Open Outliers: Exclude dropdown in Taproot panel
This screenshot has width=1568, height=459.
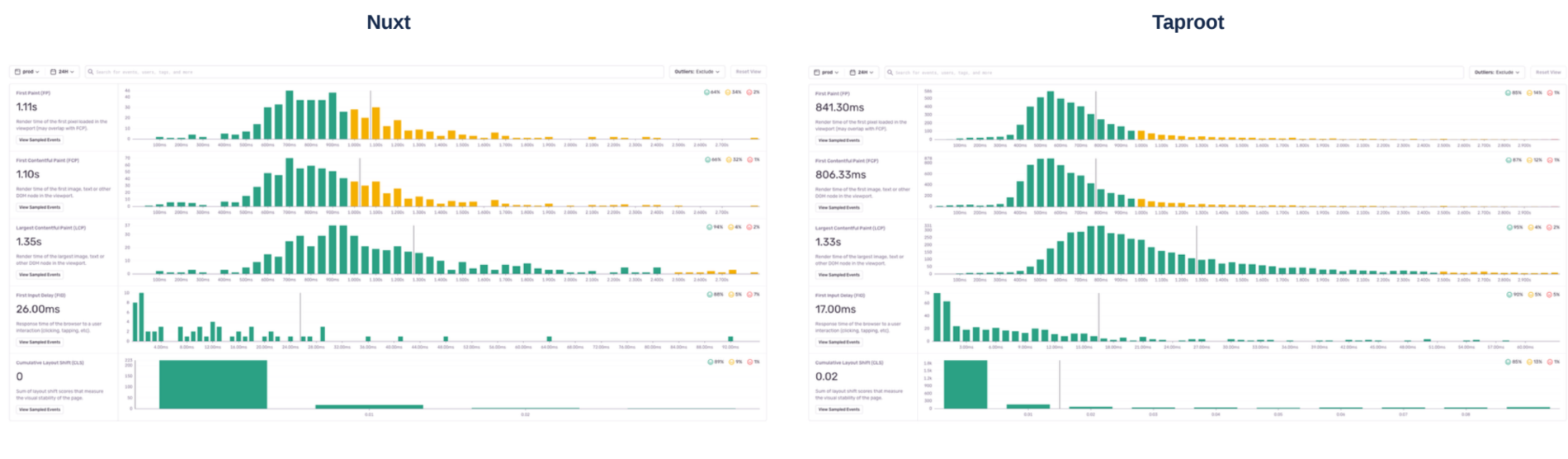(1496, 73)
